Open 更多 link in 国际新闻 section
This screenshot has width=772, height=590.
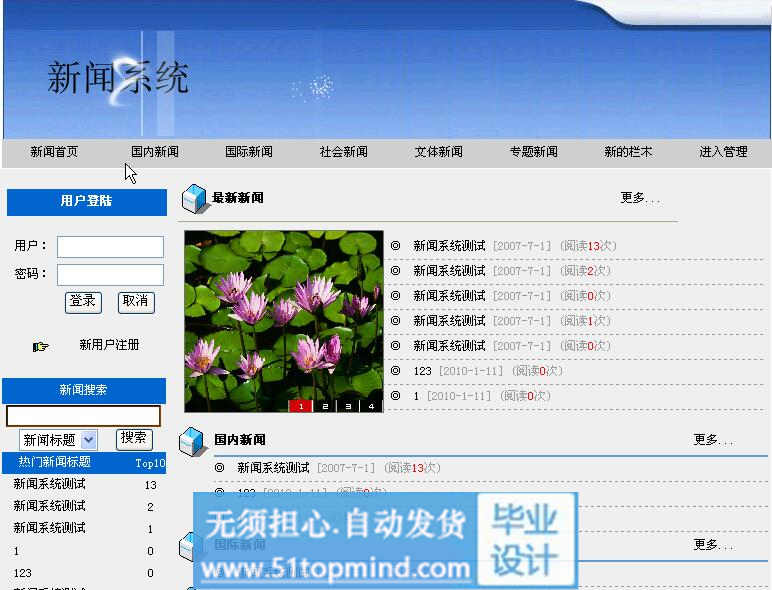pyautogui.click(x=713, y=544)
